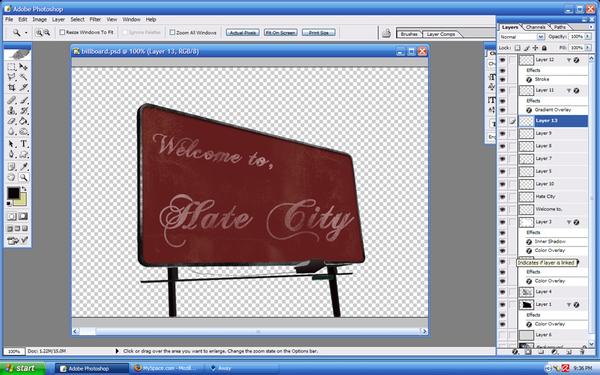Screen dimensions: 600x375
Task: Toggle lock transparent pixels option
Action: [x=517, y=48]
